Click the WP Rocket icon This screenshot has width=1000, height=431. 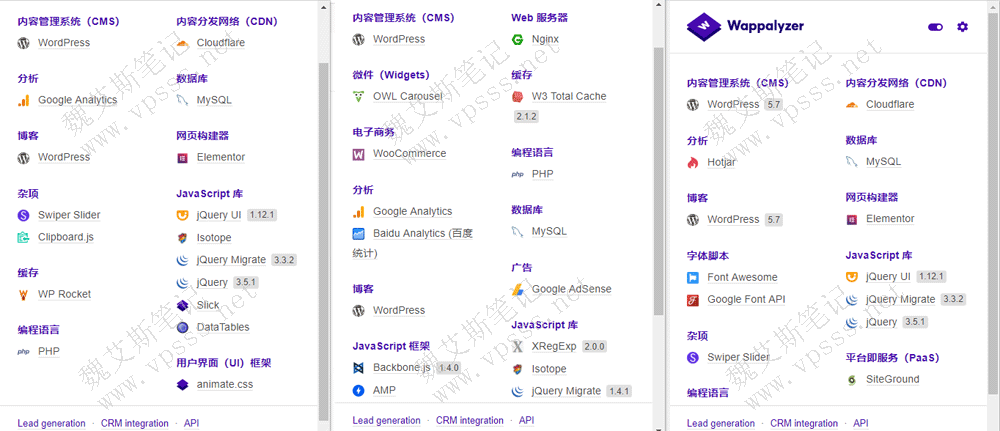pyautogui.click(x=24, y=295)
